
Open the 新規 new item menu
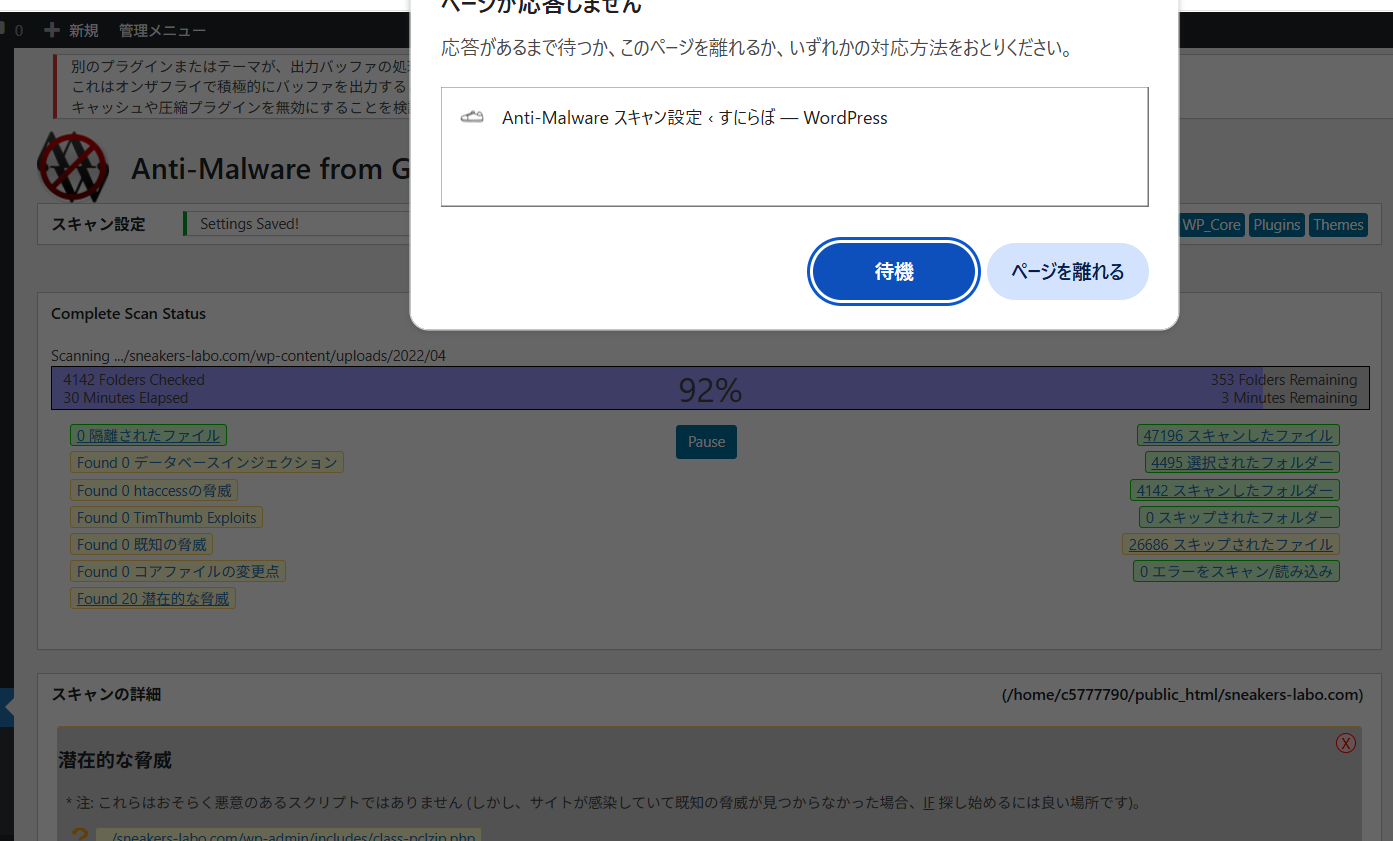[84, 30]
